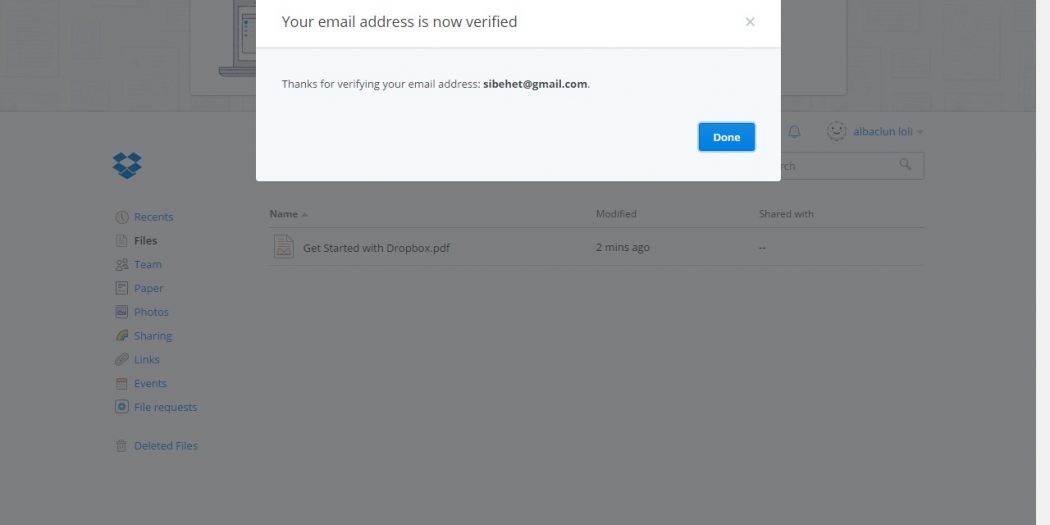Sort files by Name column arrow

click(305, 215)
